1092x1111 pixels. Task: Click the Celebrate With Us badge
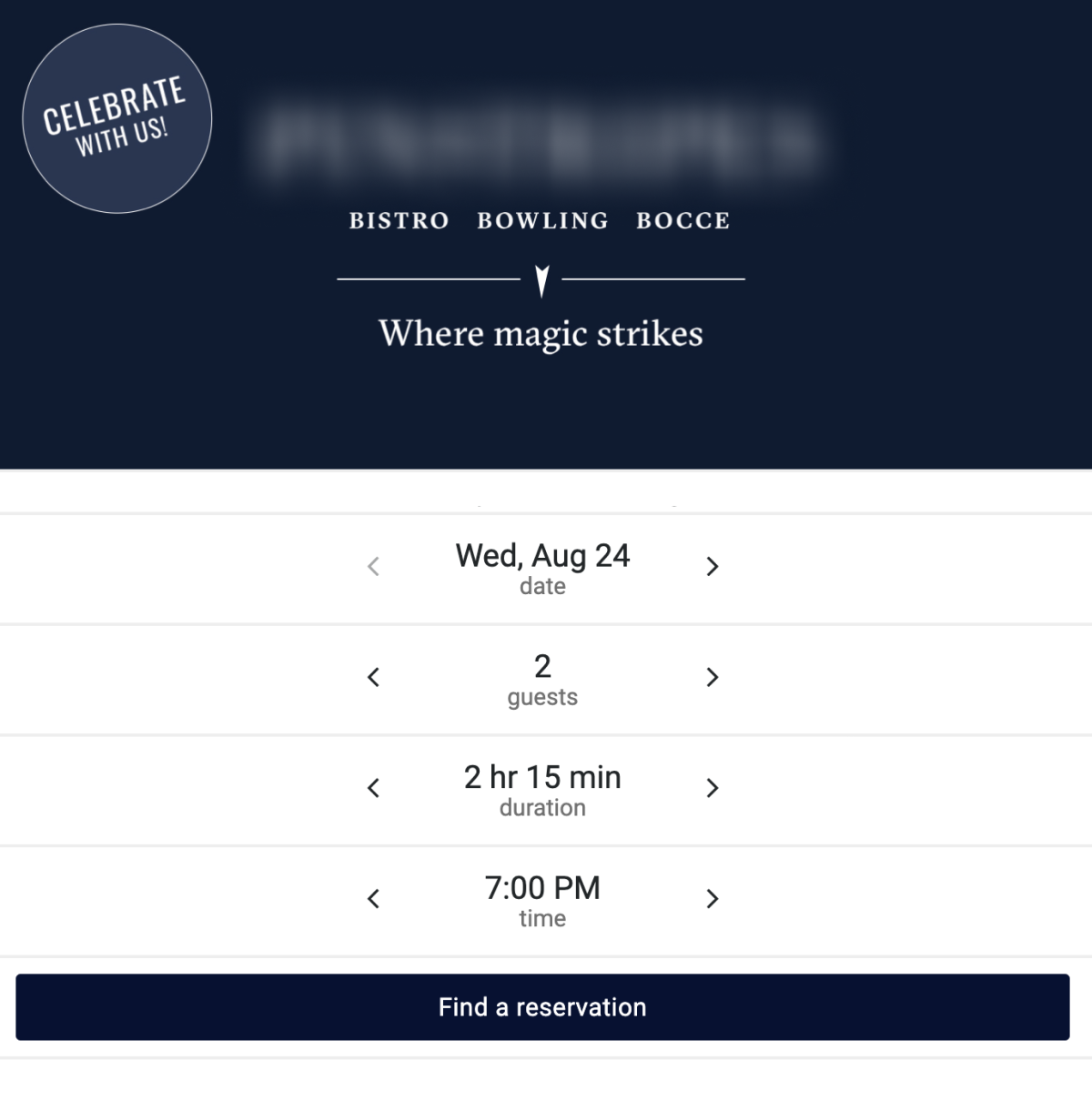116,118
